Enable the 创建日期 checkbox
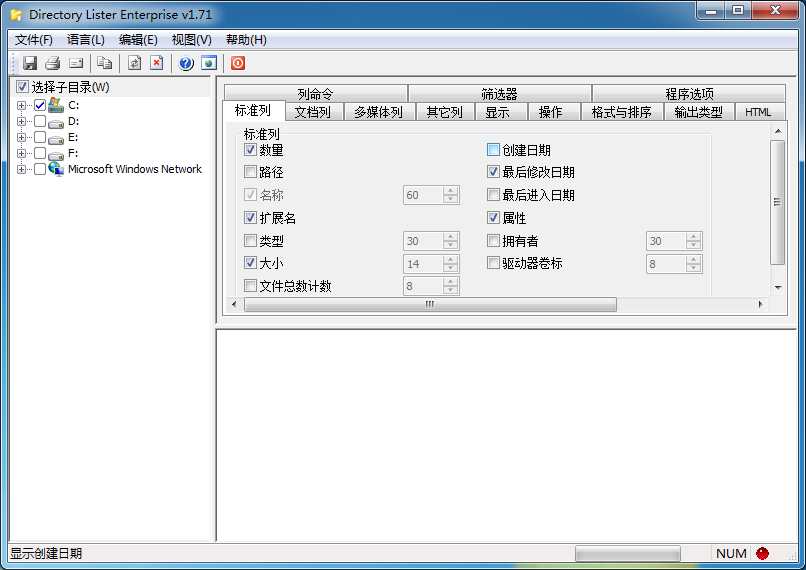This screenshot has height=570, width=806. [x=493, y=150]
